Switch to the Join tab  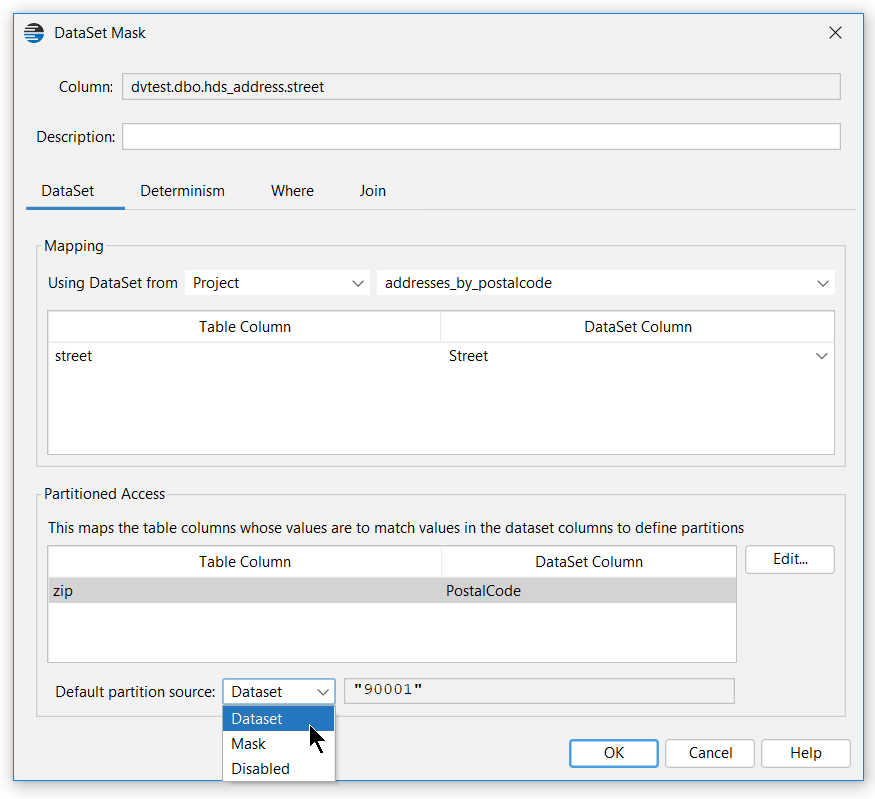click(x=372, y=191)
